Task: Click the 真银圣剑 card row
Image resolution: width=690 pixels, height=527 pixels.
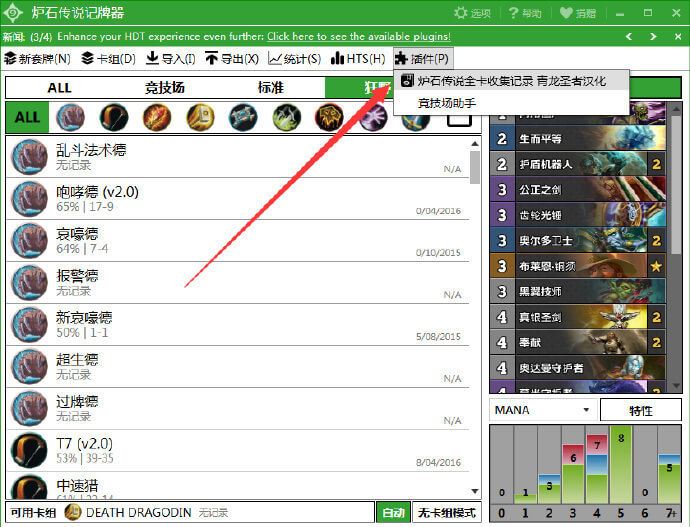Action: [578, 317]
